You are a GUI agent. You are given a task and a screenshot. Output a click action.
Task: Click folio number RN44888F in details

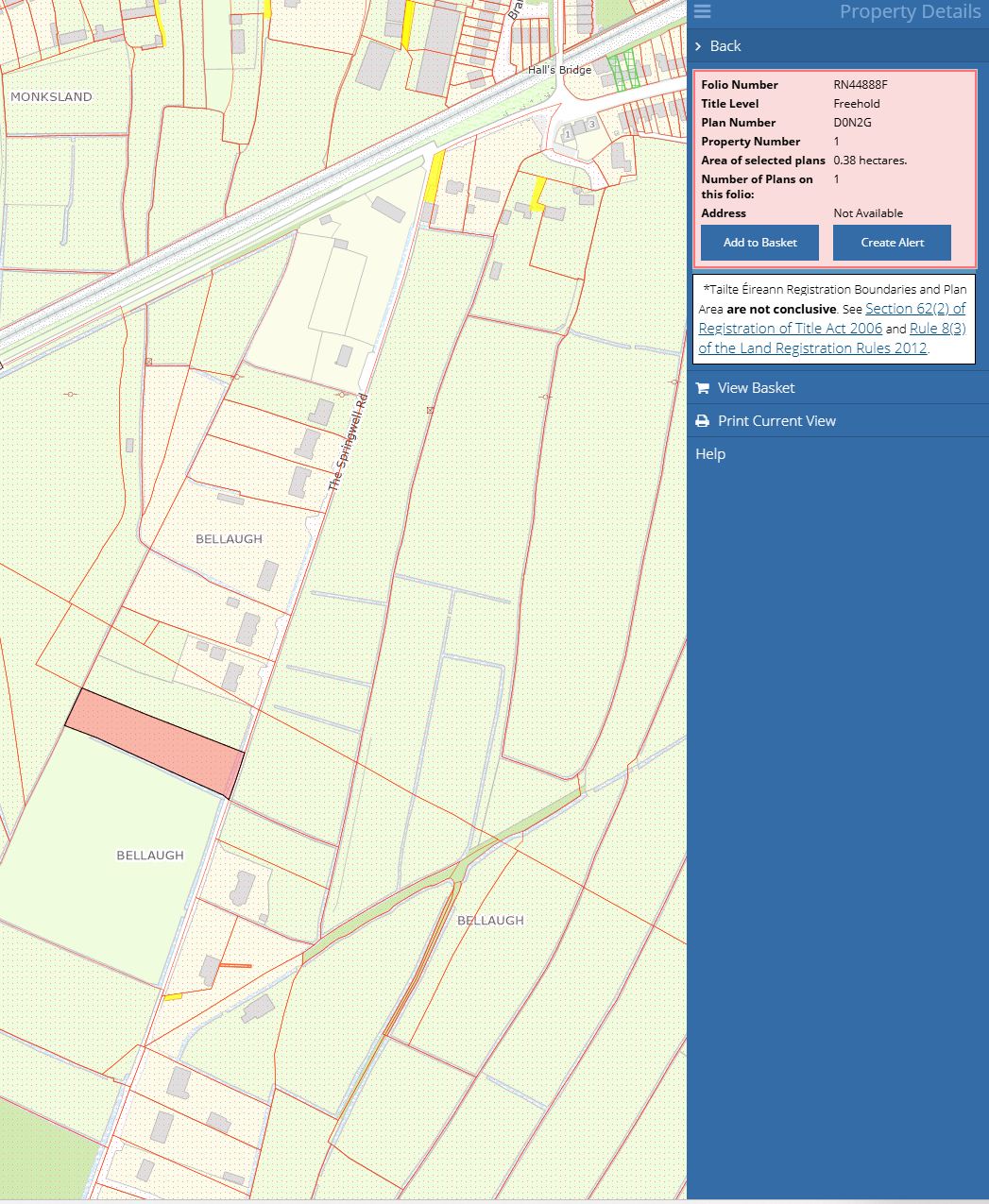tap(860, 85)
